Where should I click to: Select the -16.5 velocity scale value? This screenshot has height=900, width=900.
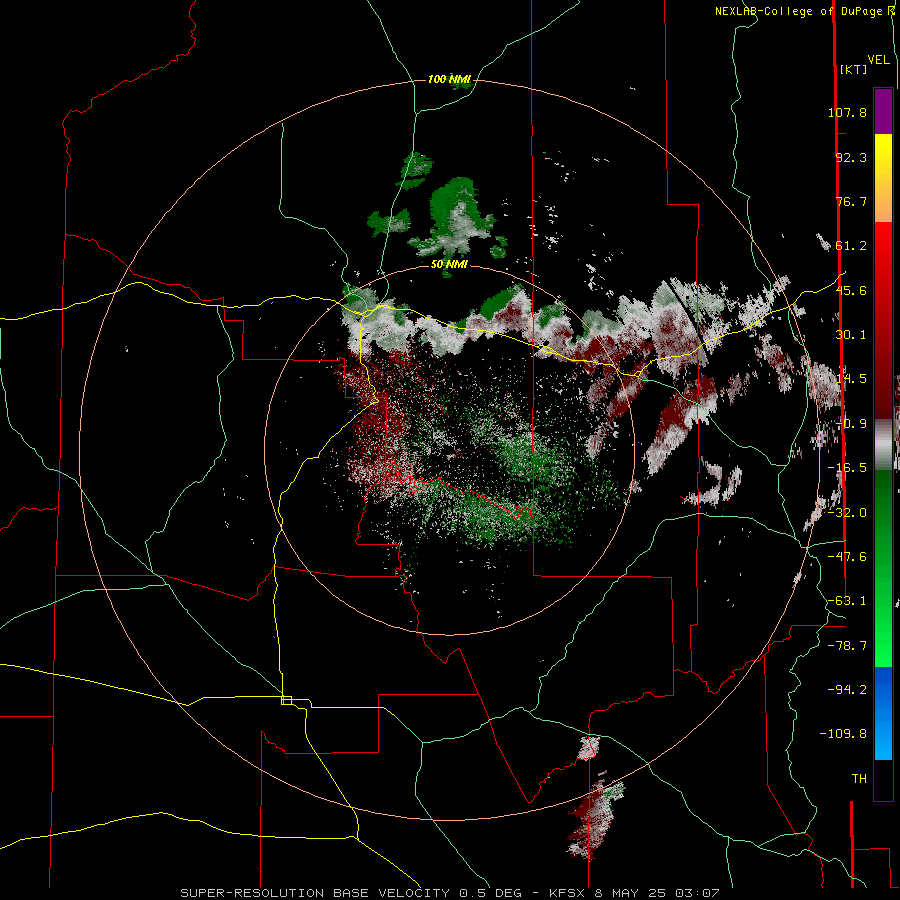847,468
